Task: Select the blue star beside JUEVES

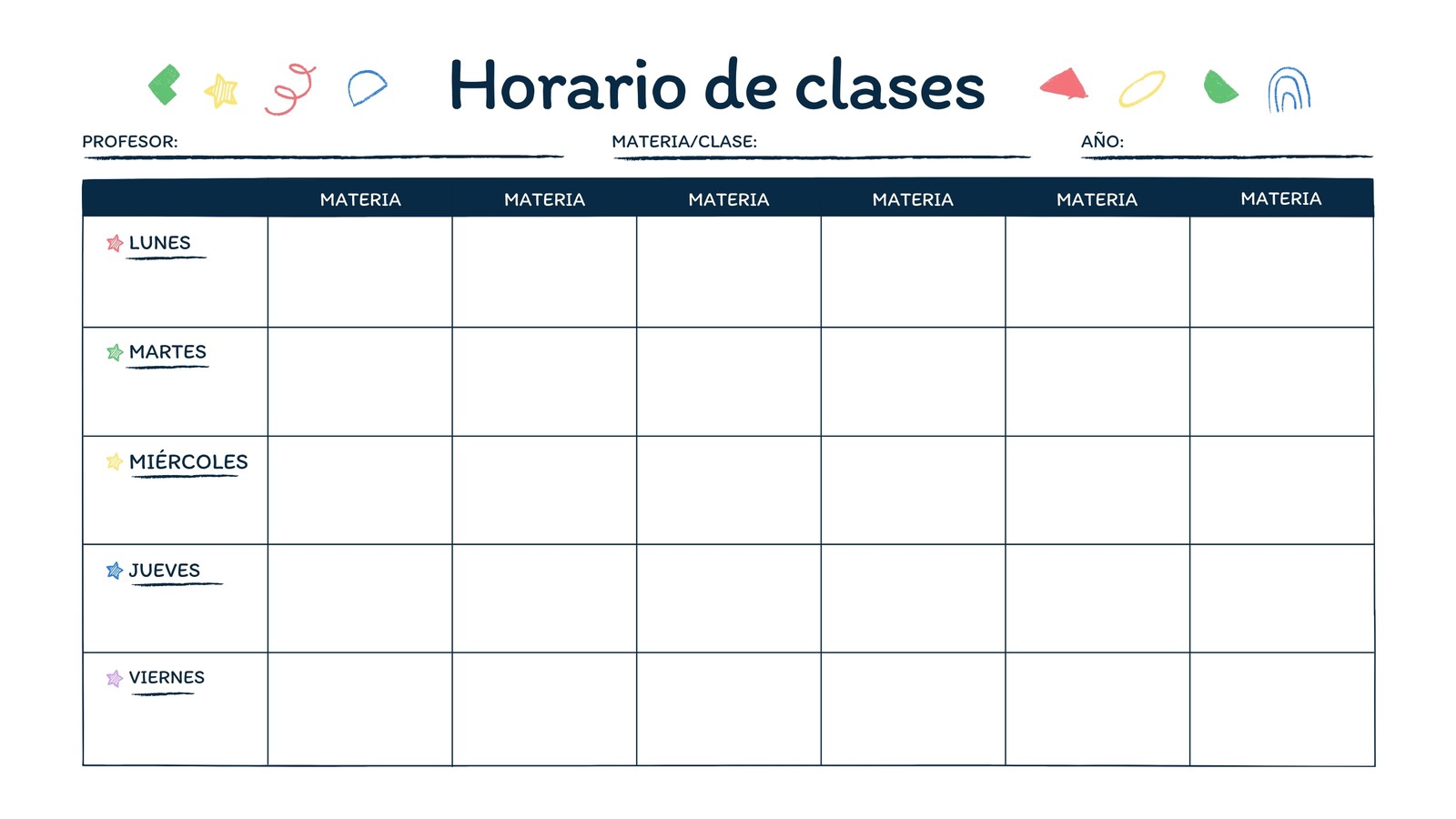Action: 115,571
